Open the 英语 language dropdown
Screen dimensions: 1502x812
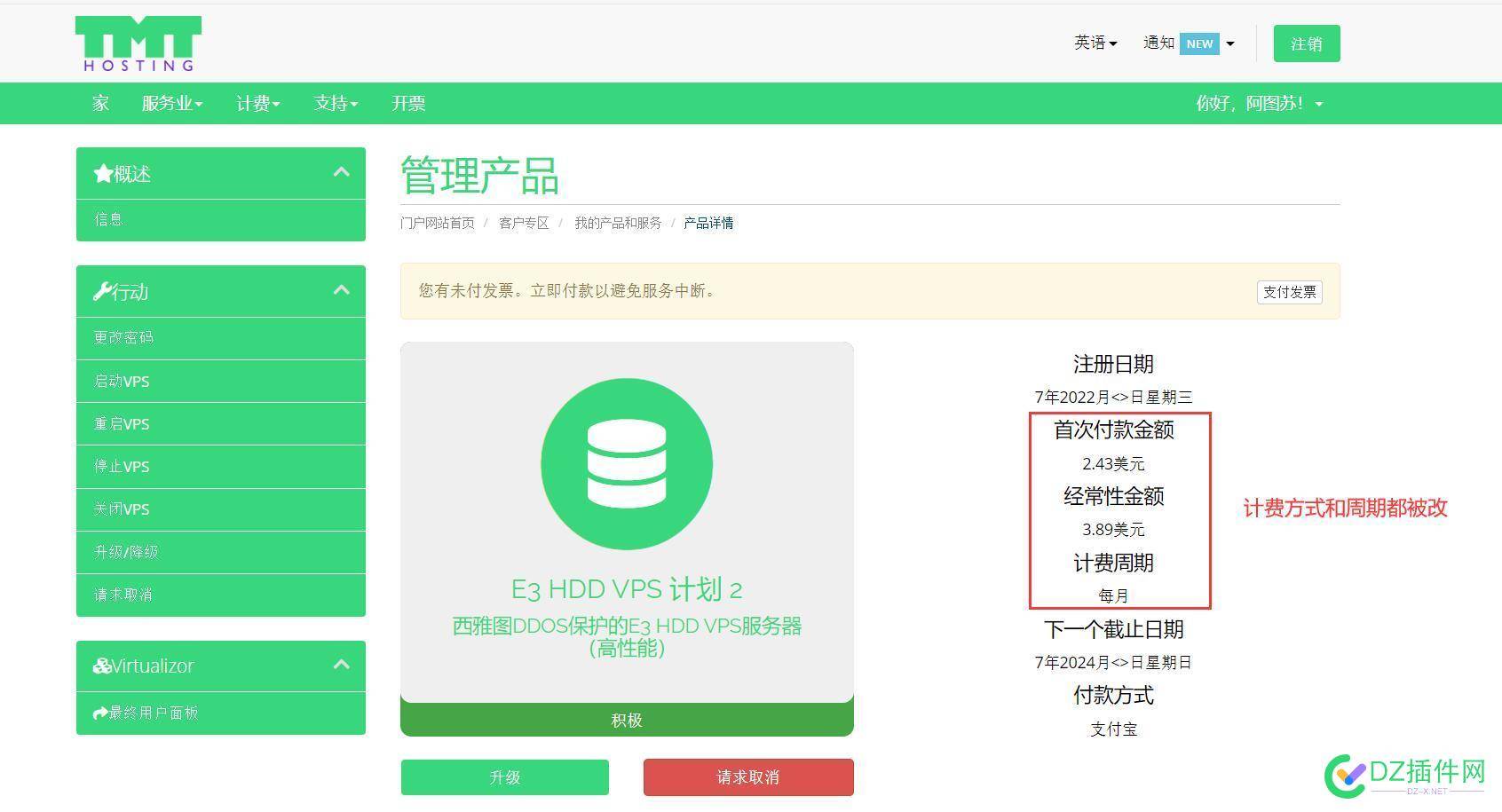pos(1095,43)
